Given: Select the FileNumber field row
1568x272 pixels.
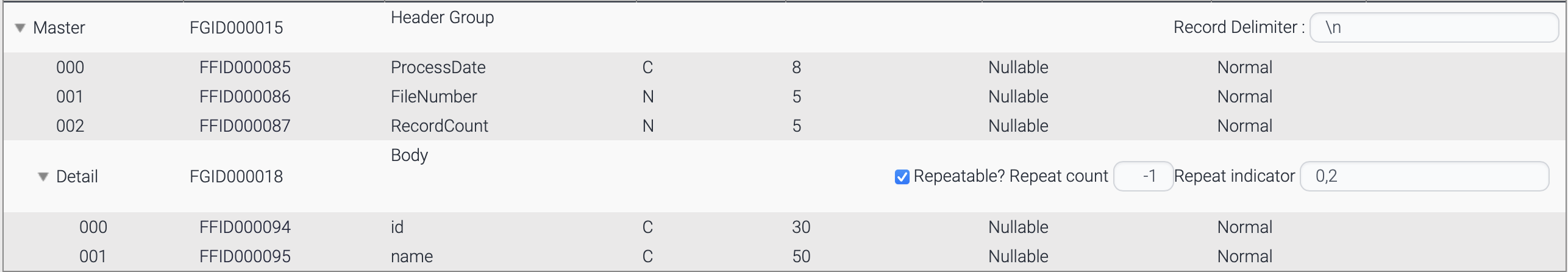Looking at the screenshot, I should click(x=433, y=96).
